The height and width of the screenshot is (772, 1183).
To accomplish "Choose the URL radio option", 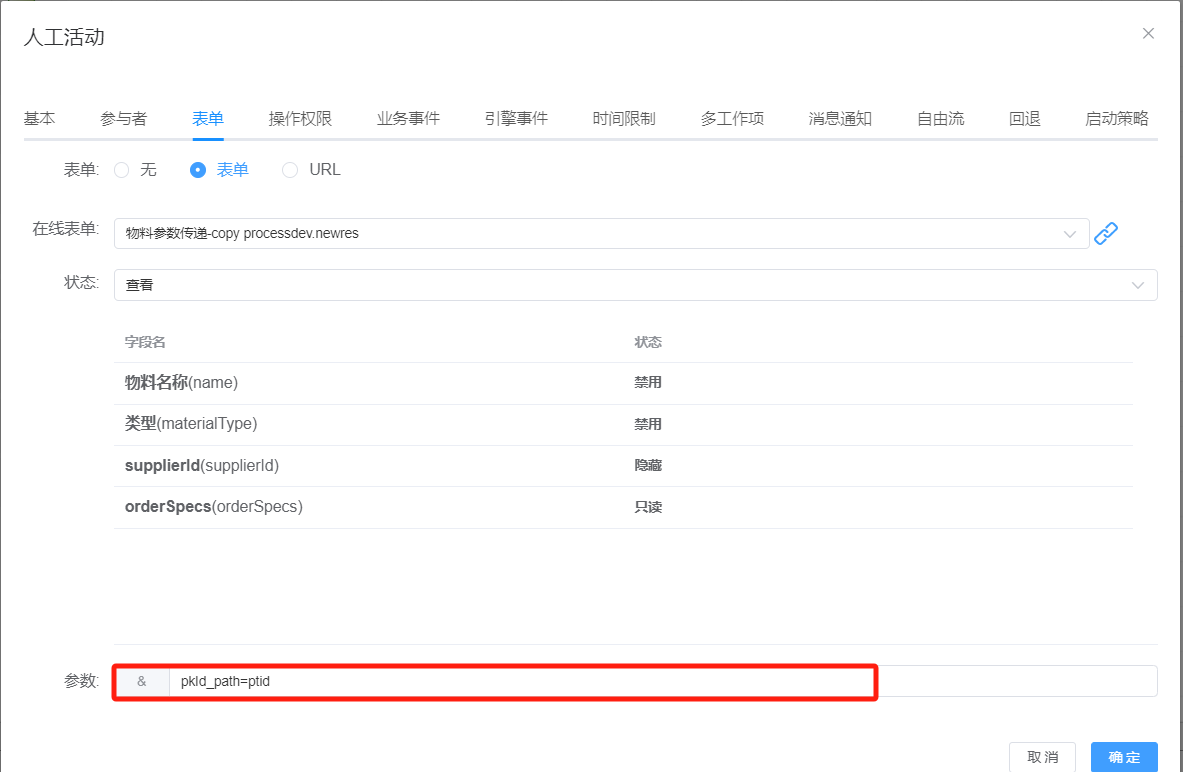I will 290,170.
